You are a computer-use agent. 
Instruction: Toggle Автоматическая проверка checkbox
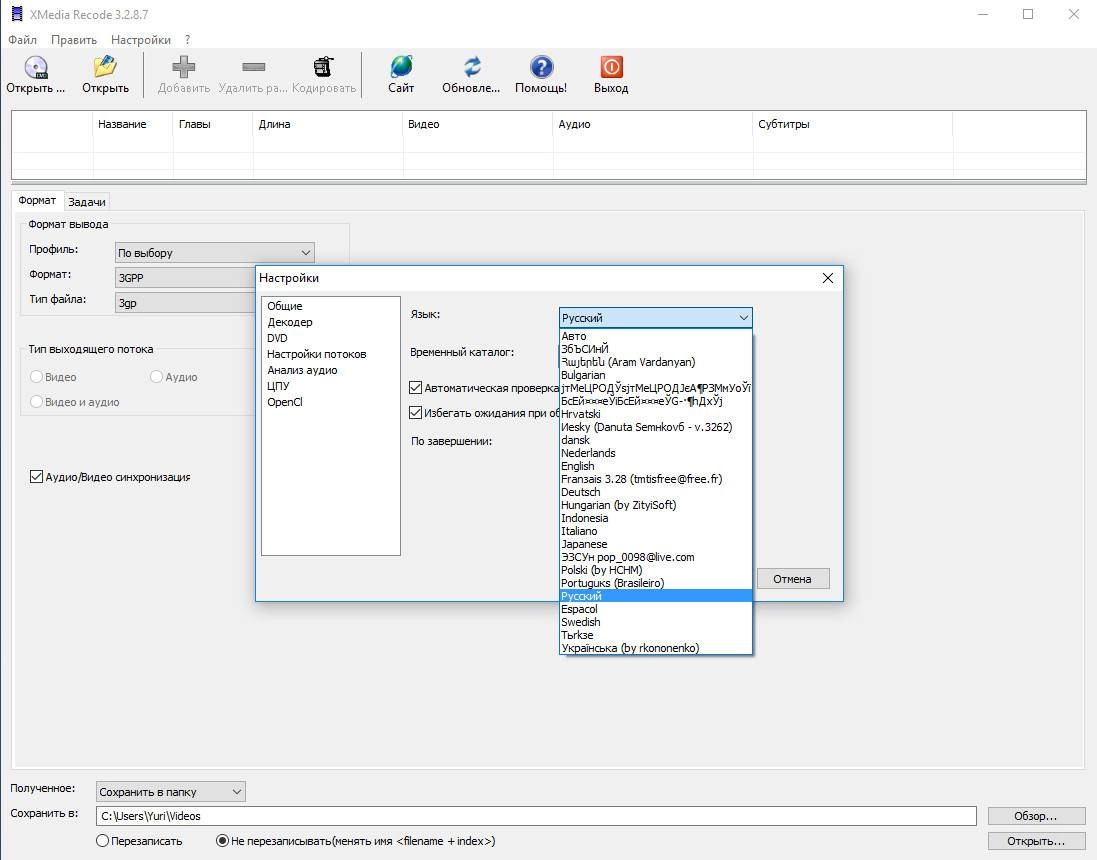[416, 388]
